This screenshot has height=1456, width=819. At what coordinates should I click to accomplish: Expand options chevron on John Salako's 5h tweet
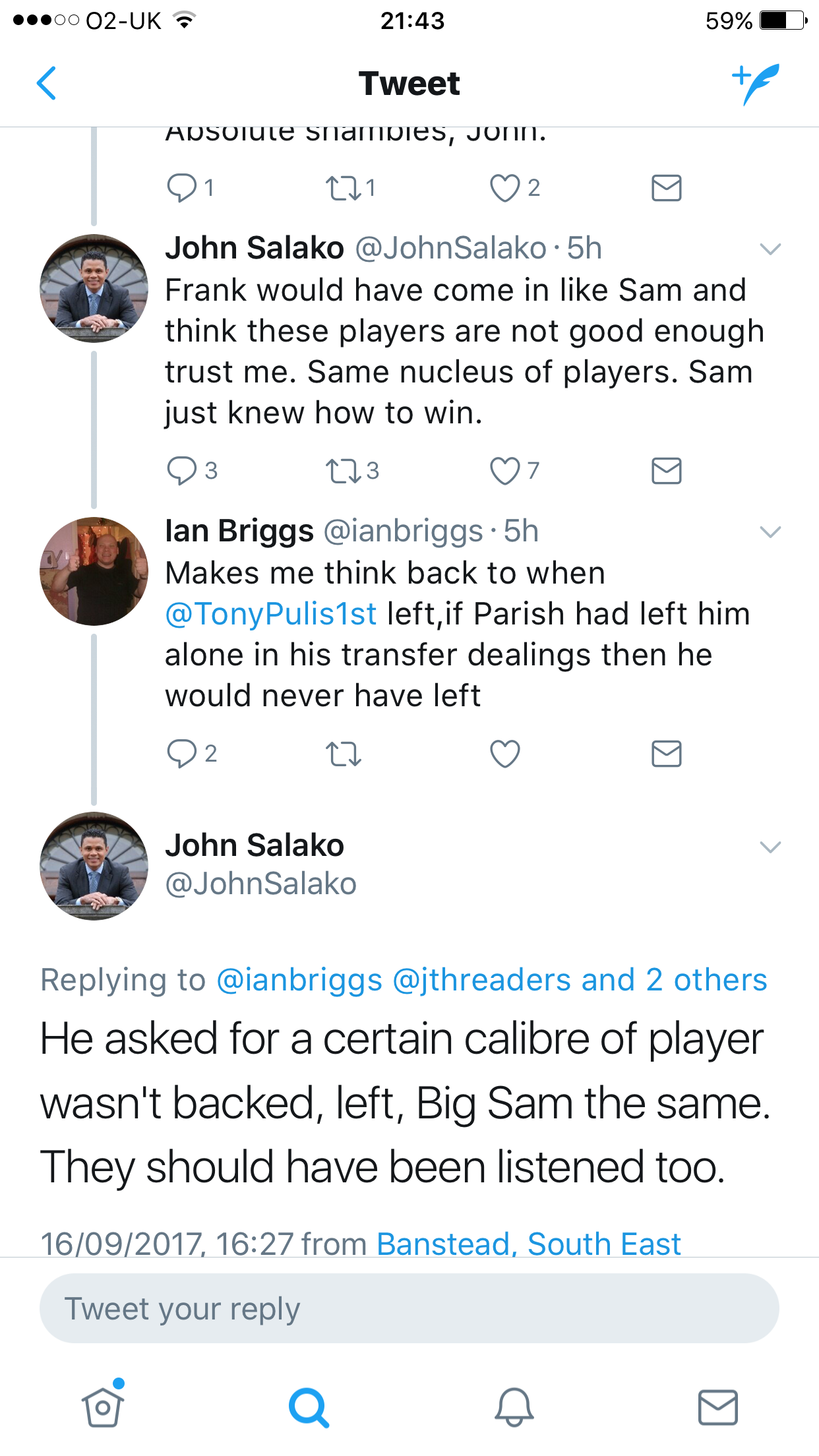point(770,249)
